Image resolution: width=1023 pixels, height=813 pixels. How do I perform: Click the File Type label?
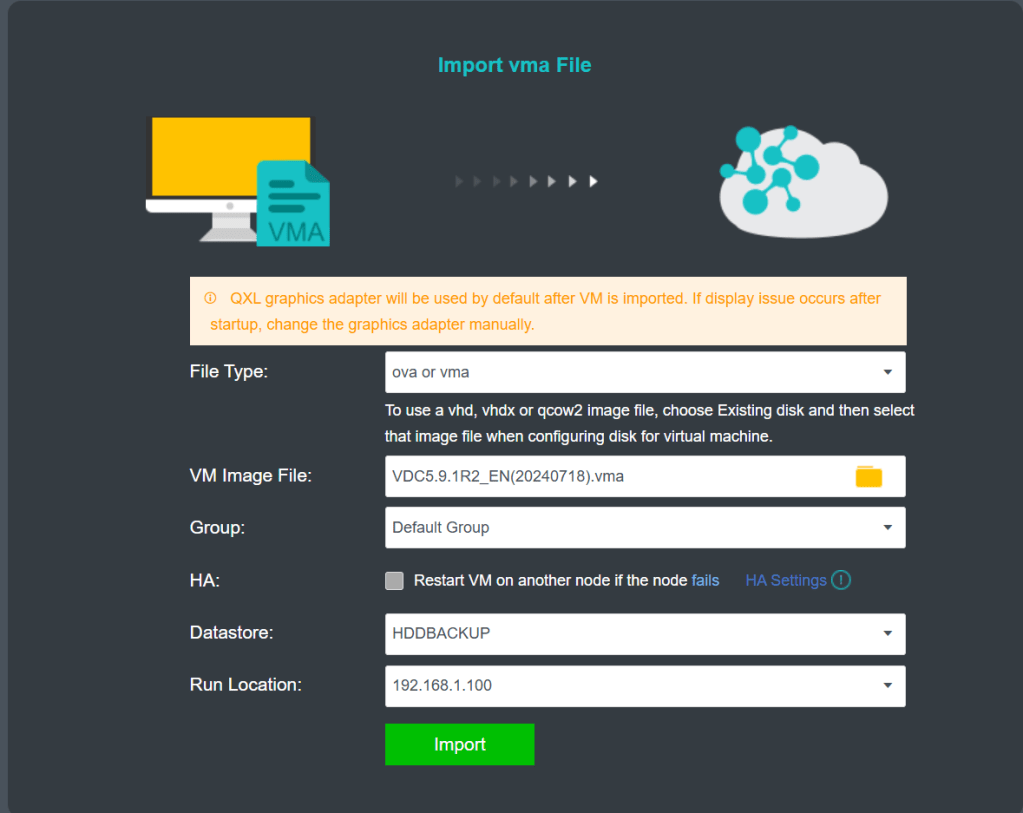[229, 372]
